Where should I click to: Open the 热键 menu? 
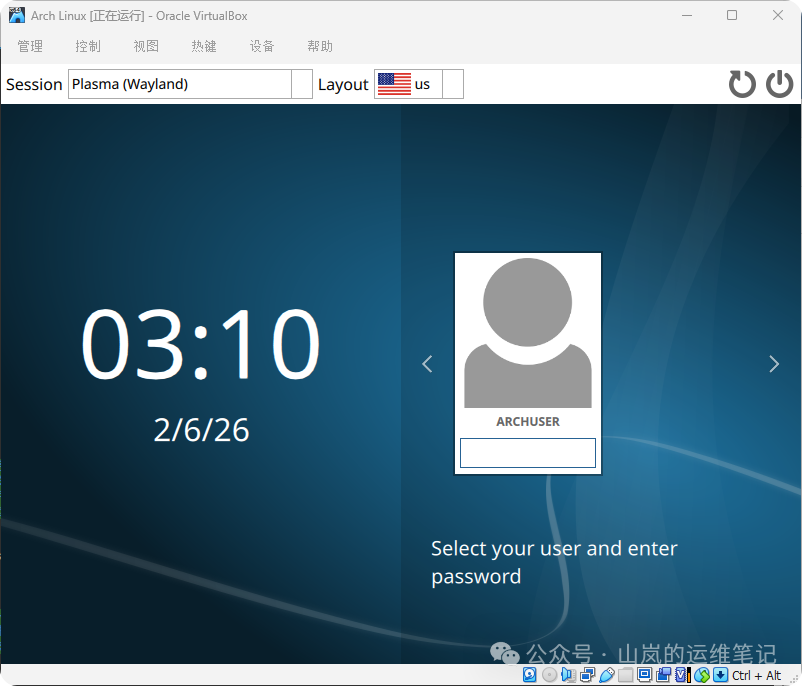[x=204, y=46]
